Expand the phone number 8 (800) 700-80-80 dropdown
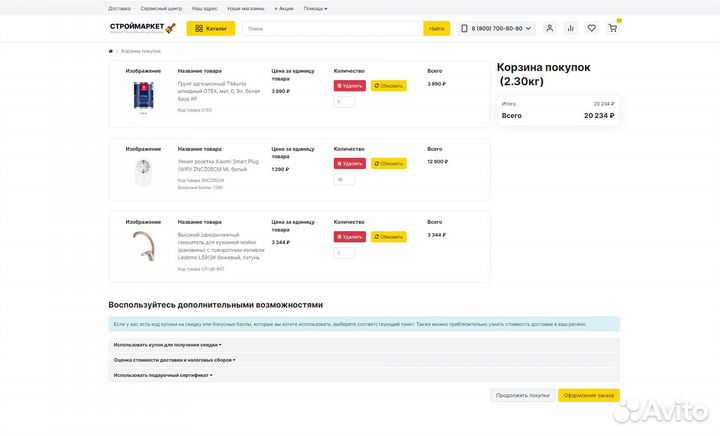 tap(497, 28)
